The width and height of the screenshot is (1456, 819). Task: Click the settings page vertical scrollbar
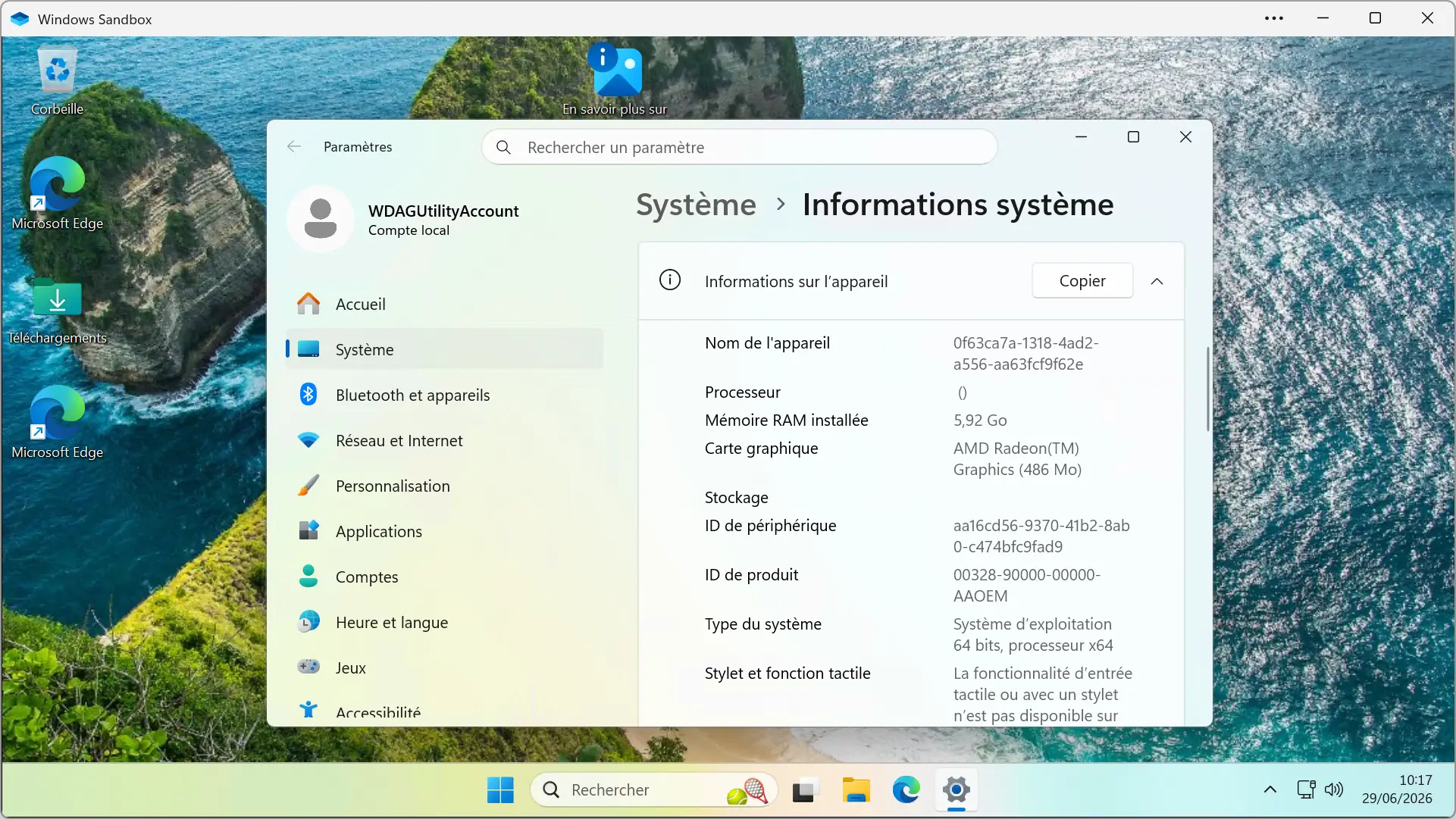pos(1207,389)
